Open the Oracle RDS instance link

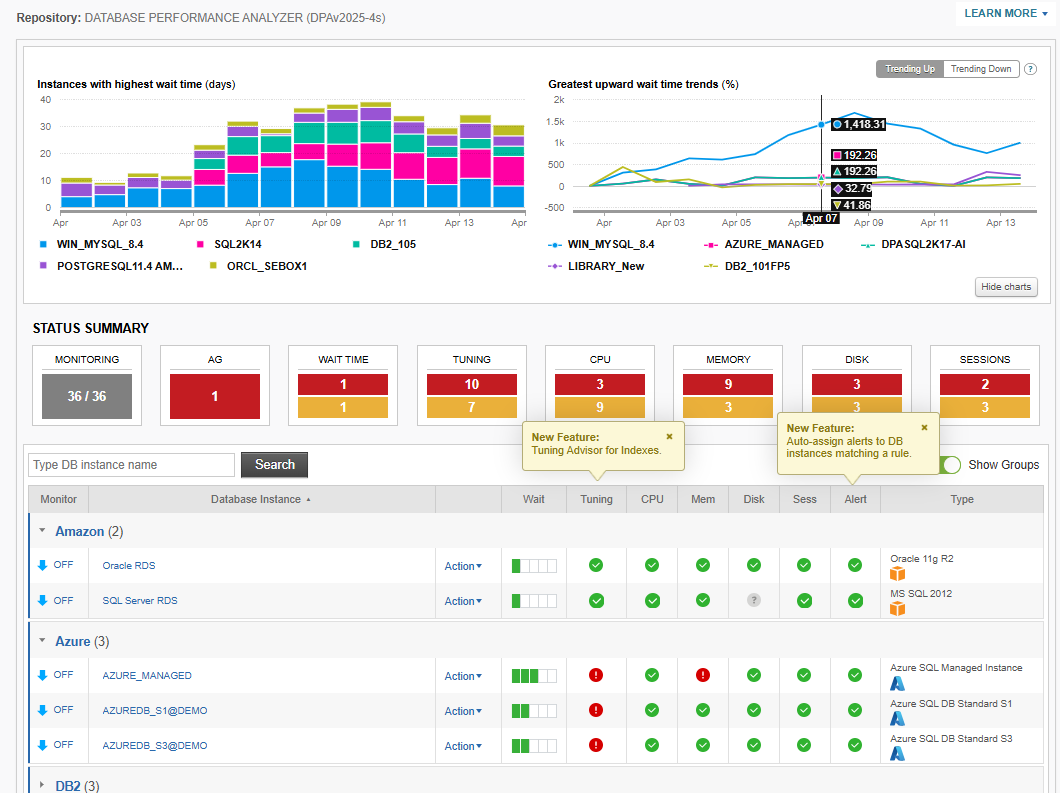pos(128,566)
